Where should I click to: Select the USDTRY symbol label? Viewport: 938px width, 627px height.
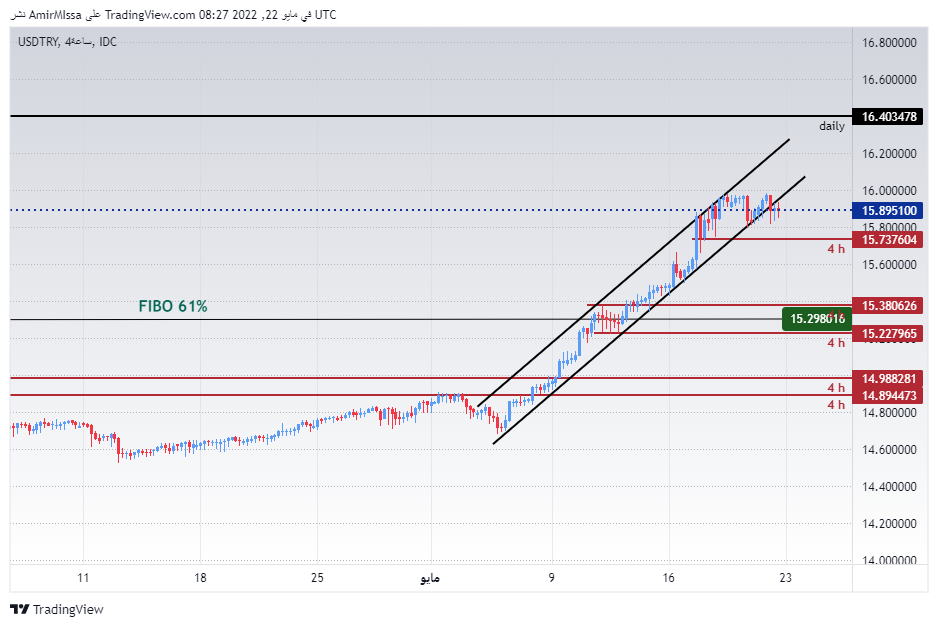(x=38, y=42)
